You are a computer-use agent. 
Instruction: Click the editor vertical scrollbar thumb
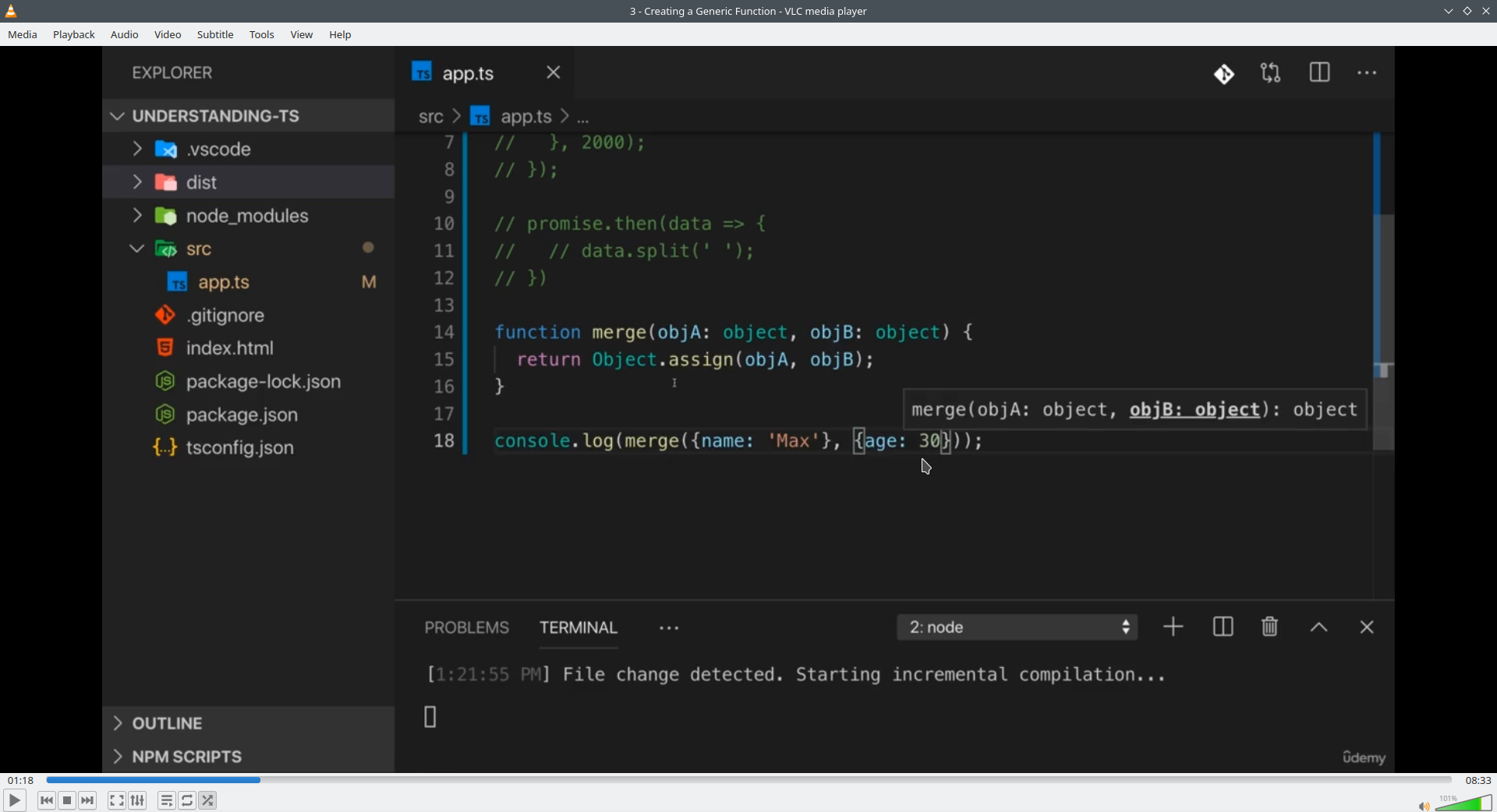[1383, 333]
